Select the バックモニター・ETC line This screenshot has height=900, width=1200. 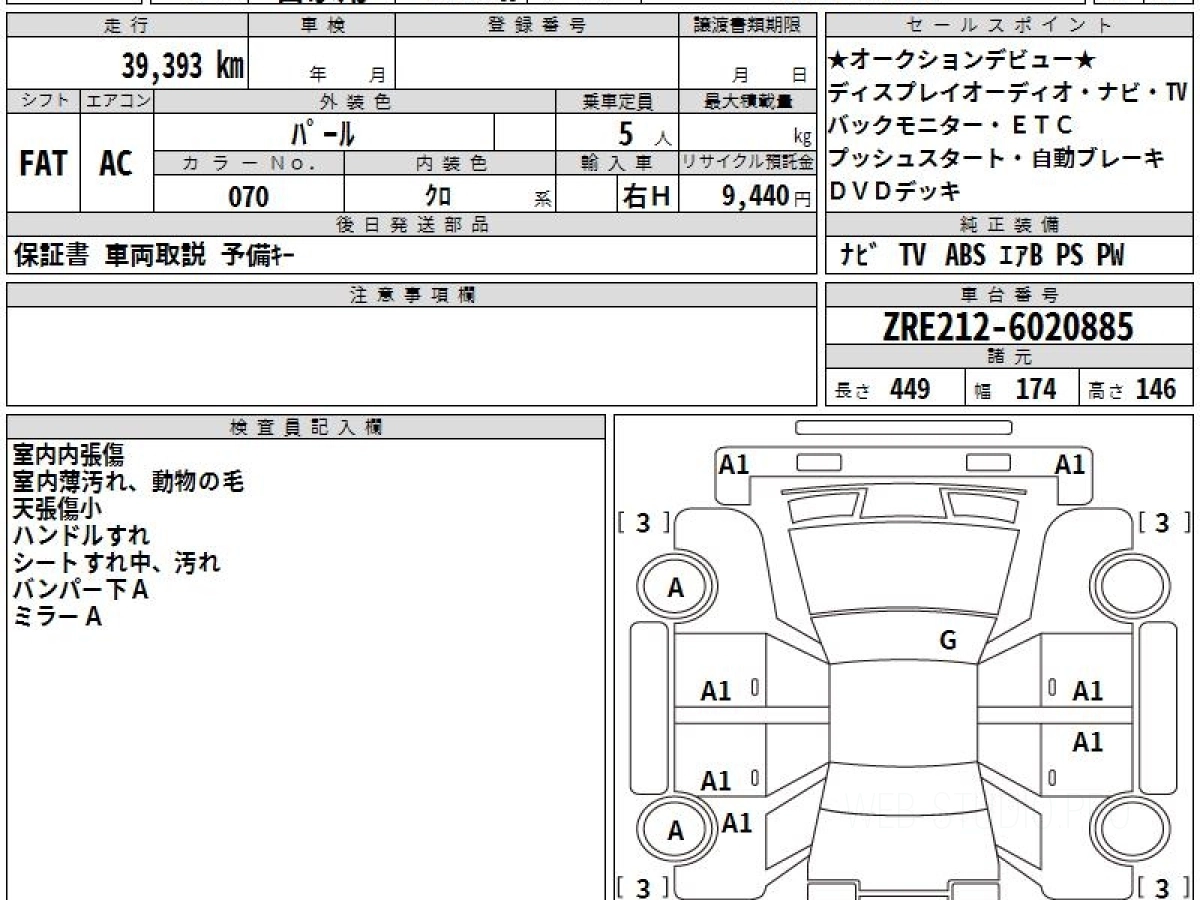[x=951, y=125]
